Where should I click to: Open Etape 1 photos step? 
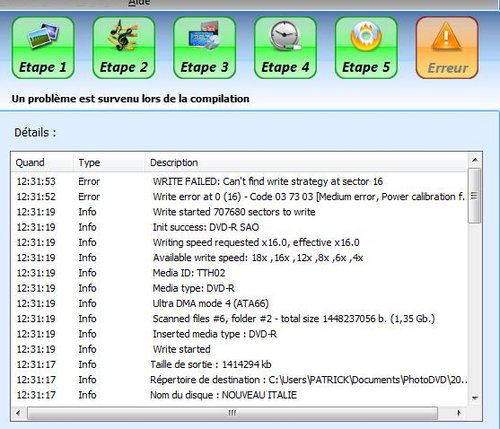tap(43, 48)
